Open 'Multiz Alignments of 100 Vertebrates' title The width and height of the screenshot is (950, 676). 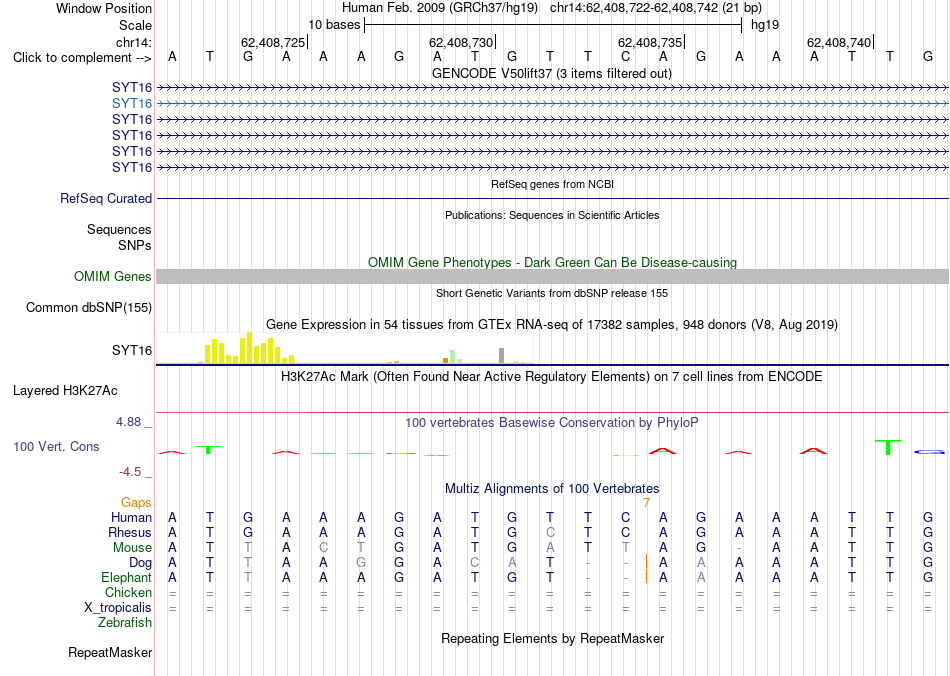(x=552, y=489)
